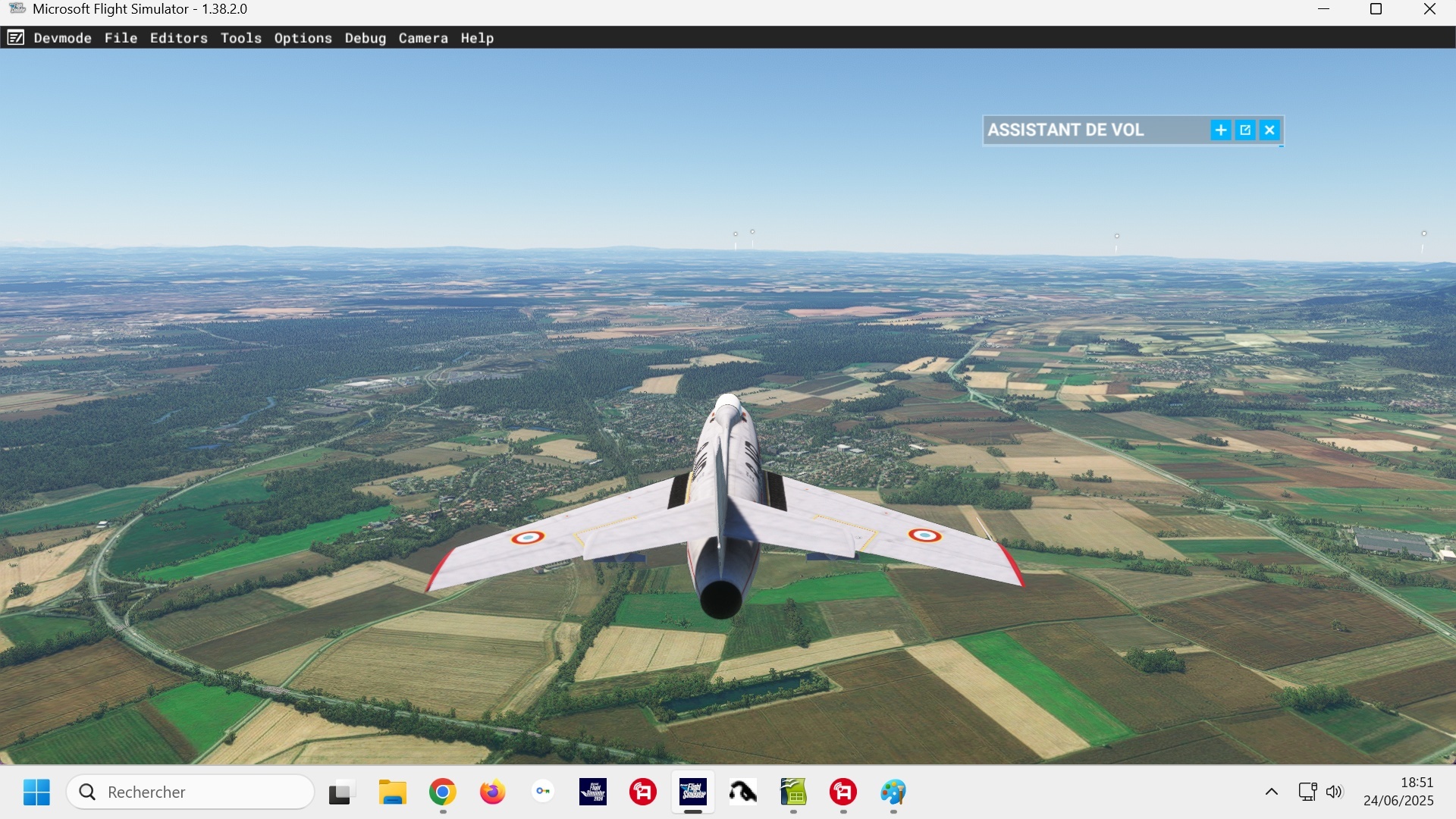Image resolution: width=1456 pixels, height=819 pixels.
Task: Expand the Options menu
Action: click(x=303, y=38)
